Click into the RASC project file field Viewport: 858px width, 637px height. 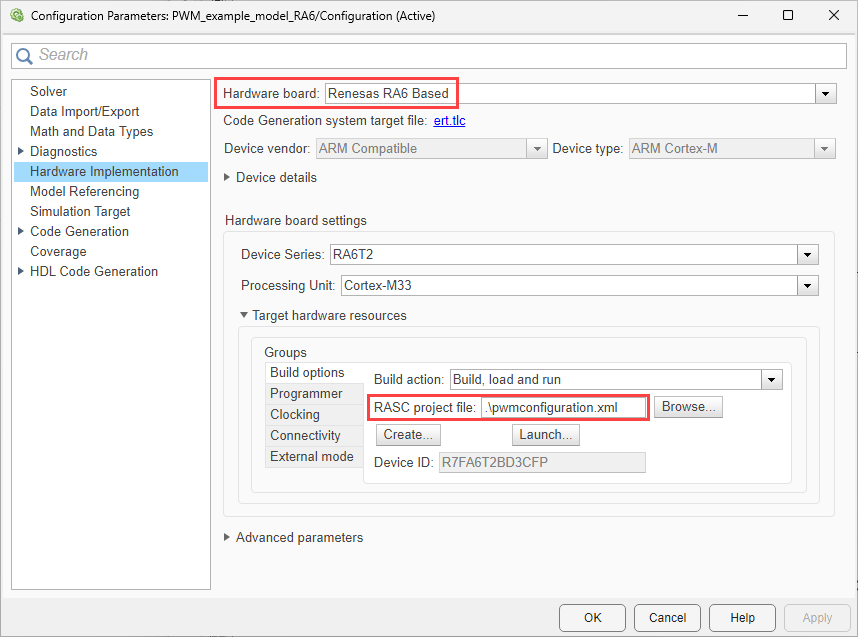pyautogui.click(x=564, y=408)
